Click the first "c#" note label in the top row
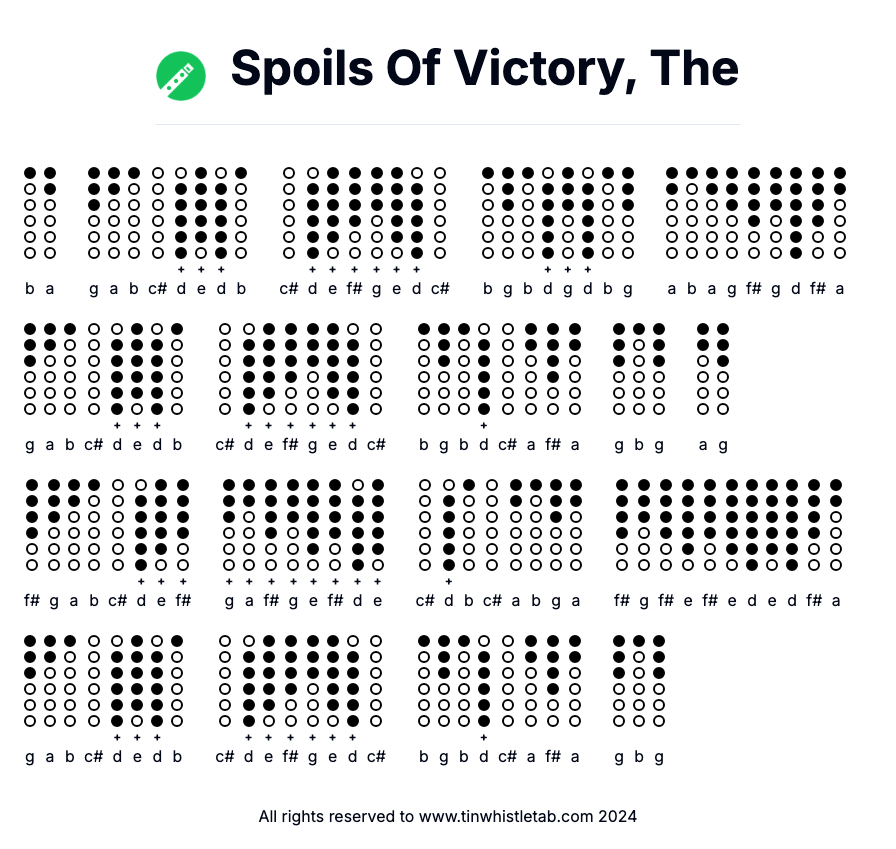Screen dimensions: 896x849 [x=157, y=289]
